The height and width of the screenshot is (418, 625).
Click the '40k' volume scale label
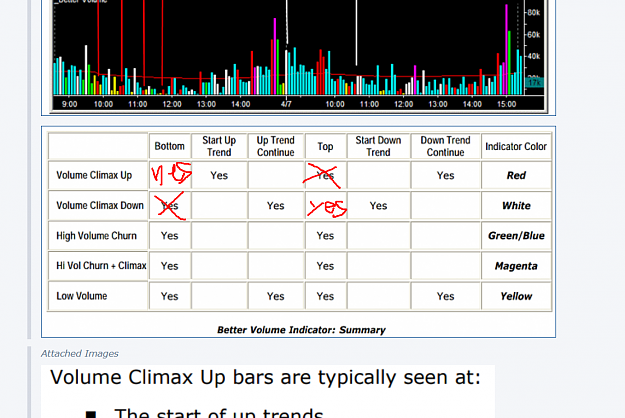tap(533, 56)
